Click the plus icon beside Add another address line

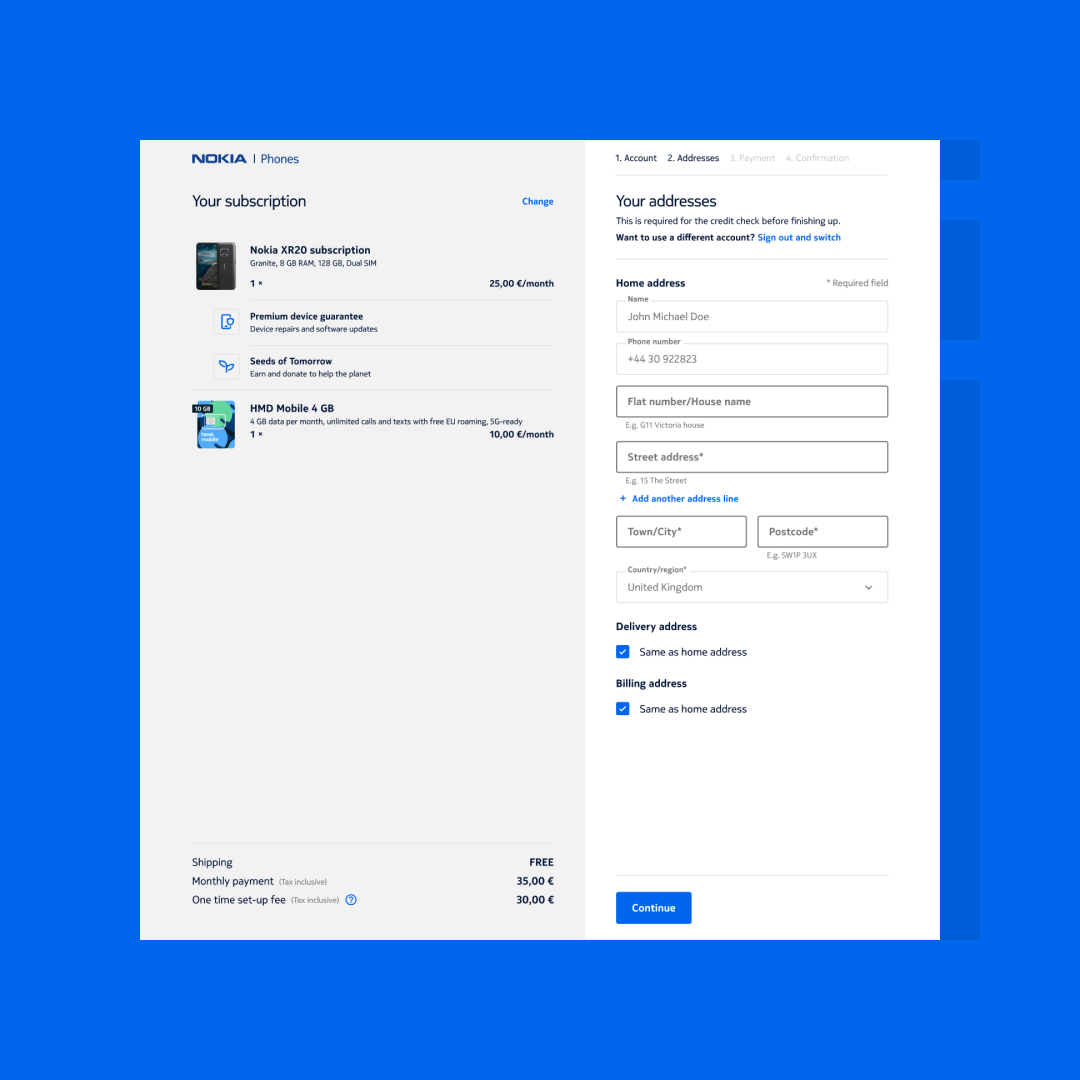click(623, 498)
